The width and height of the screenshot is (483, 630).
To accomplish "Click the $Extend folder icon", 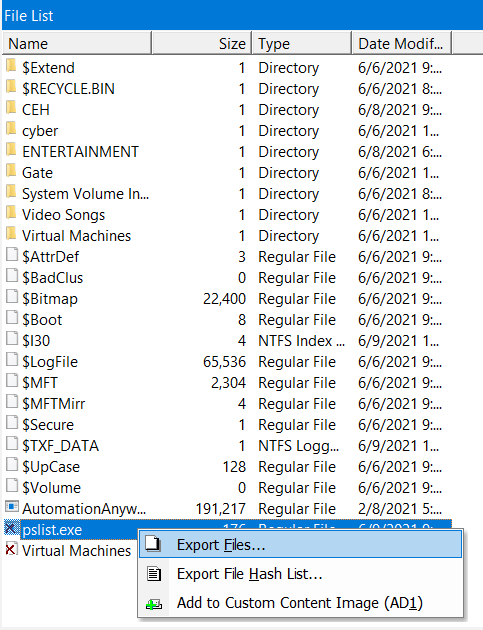I will (11, 66).
